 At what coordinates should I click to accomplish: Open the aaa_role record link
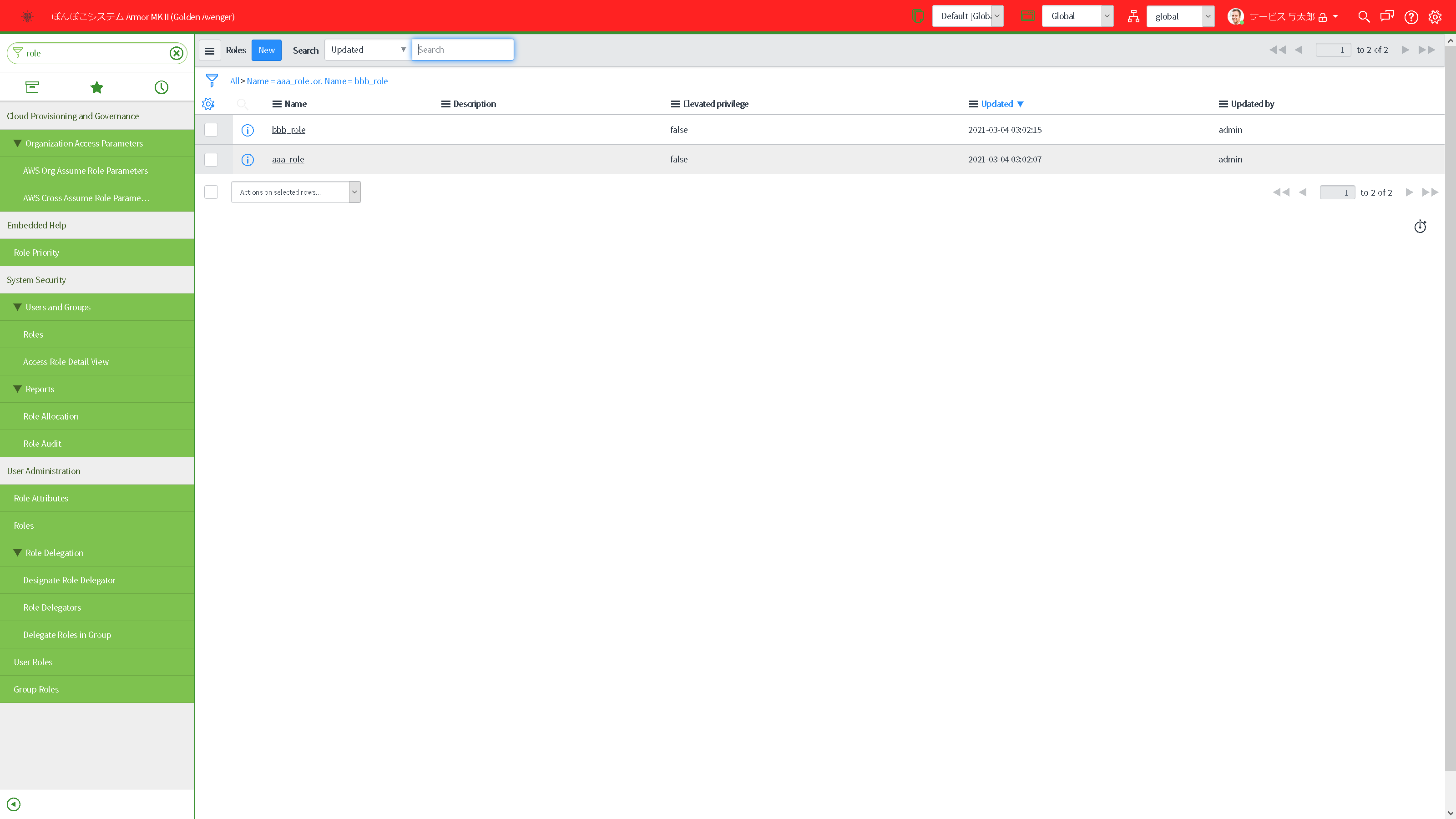click(288, 159)
